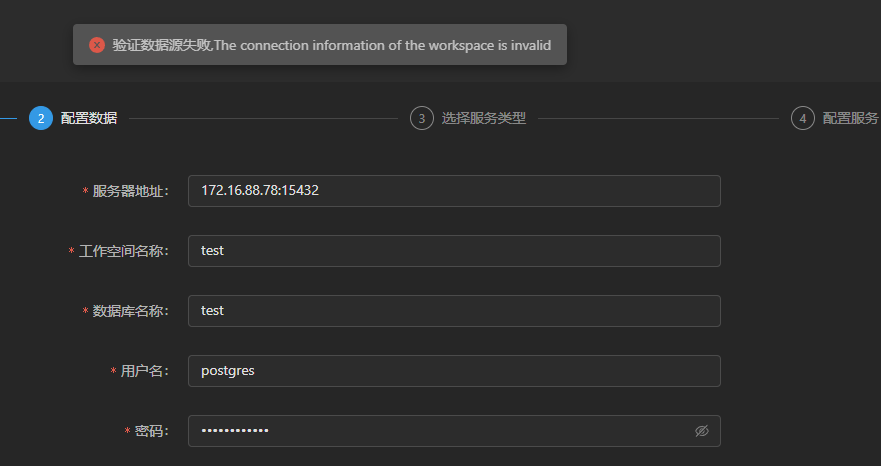Select the 用户名 field with postgres
881x466 pixels.
(x=454, y=371)
